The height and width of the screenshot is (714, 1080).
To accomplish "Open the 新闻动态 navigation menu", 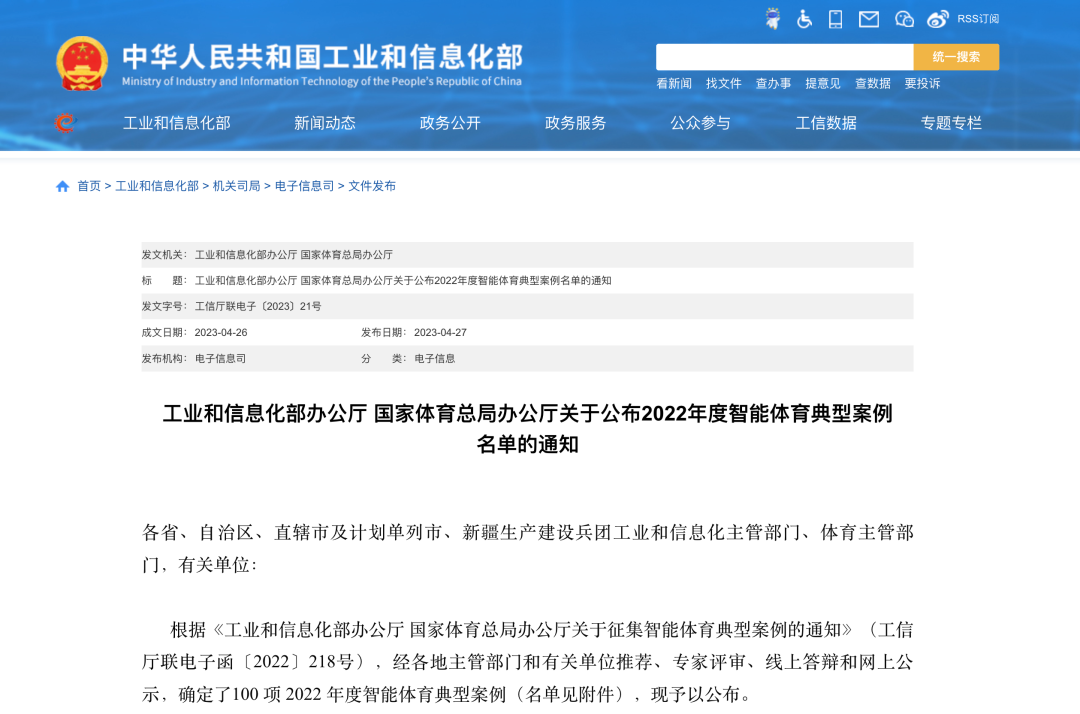I will coord(324,123).
